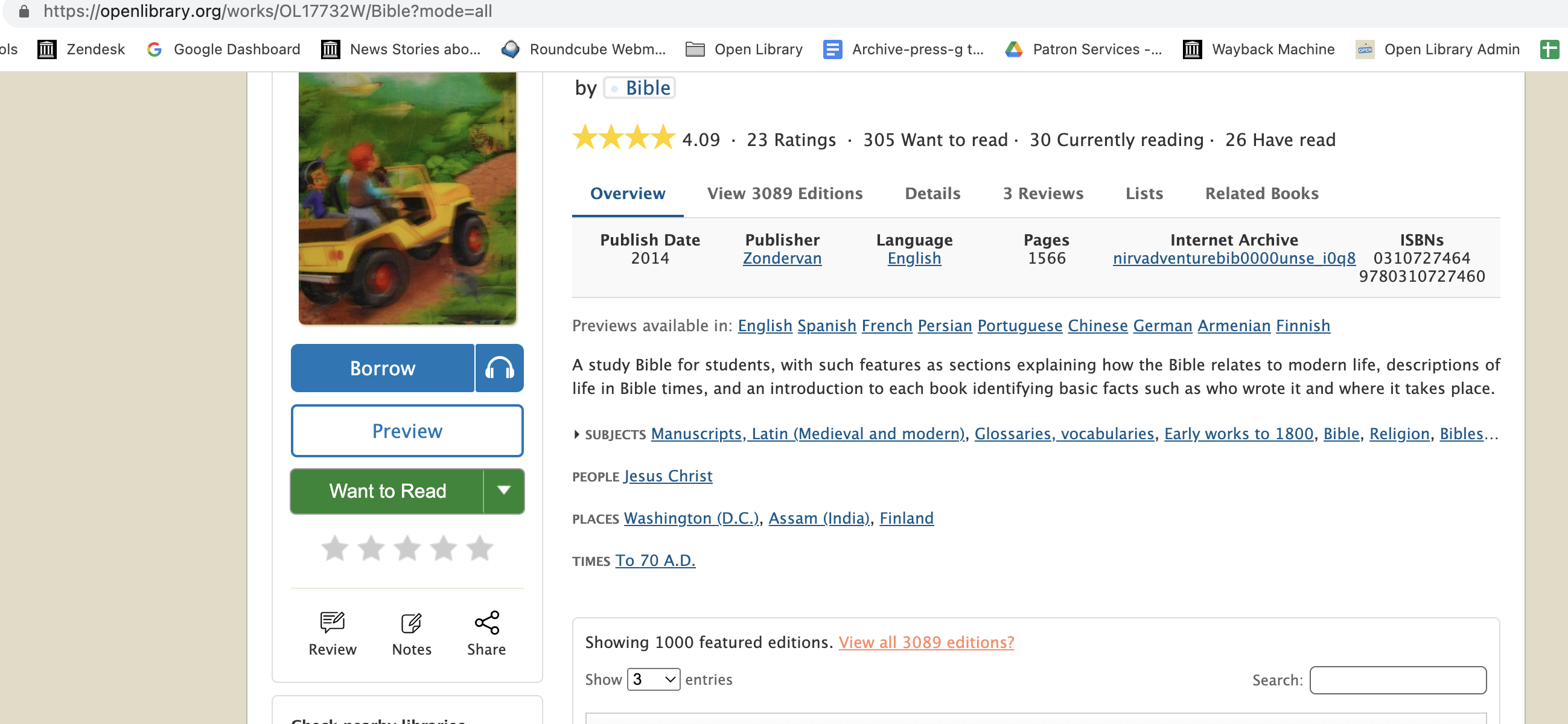Switch to the Overview tab

(x=628, y=194)
